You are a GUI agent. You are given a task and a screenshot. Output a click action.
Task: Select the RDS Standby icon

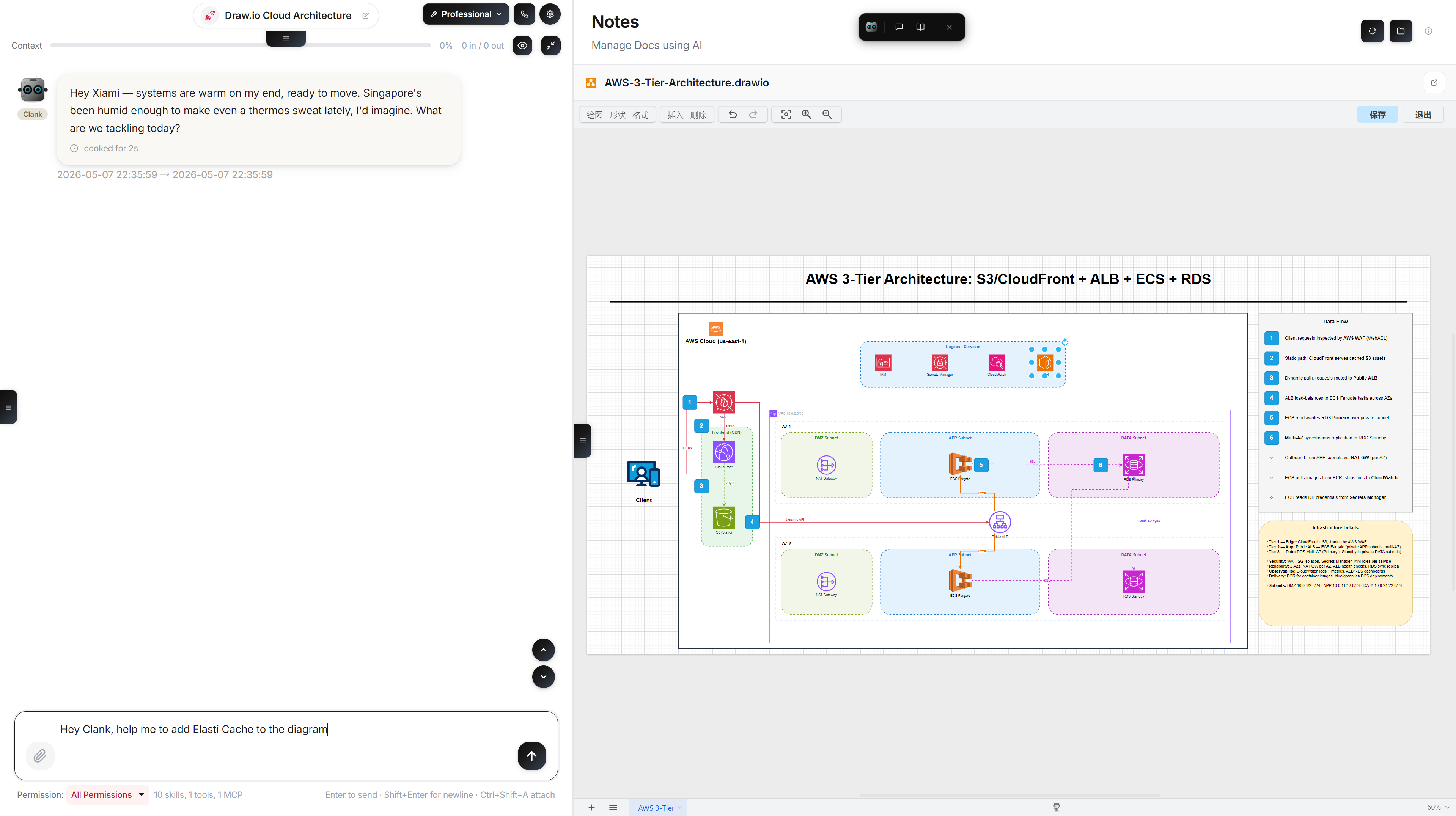1133,582
